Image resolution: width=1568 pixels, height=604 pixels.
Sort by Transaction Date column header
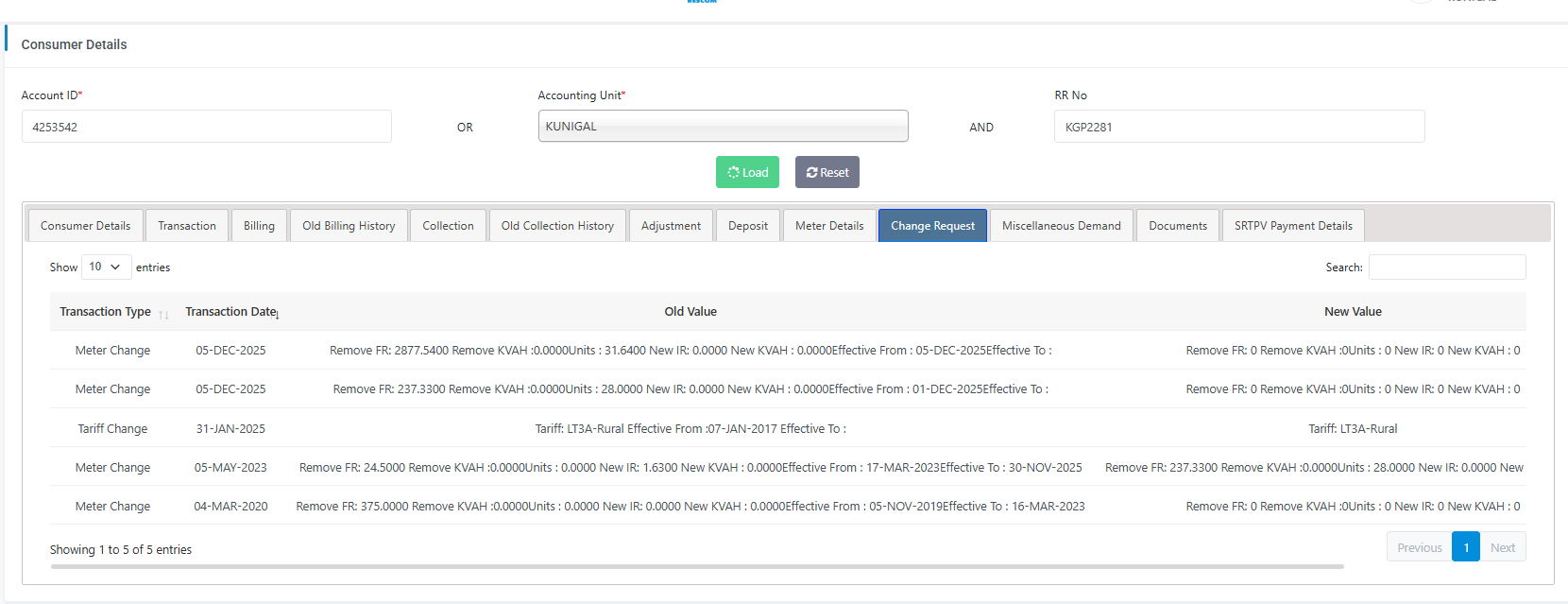pyautogui.click(x=231, y=312)
